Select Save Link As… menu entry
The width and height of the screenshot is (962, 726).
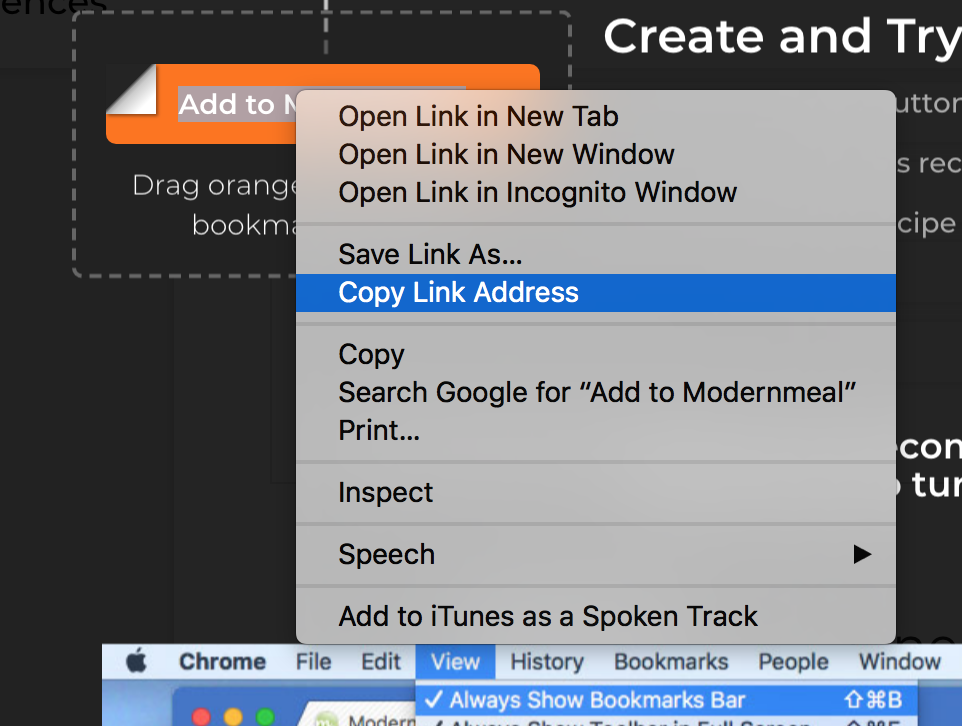tap(596, 255)
